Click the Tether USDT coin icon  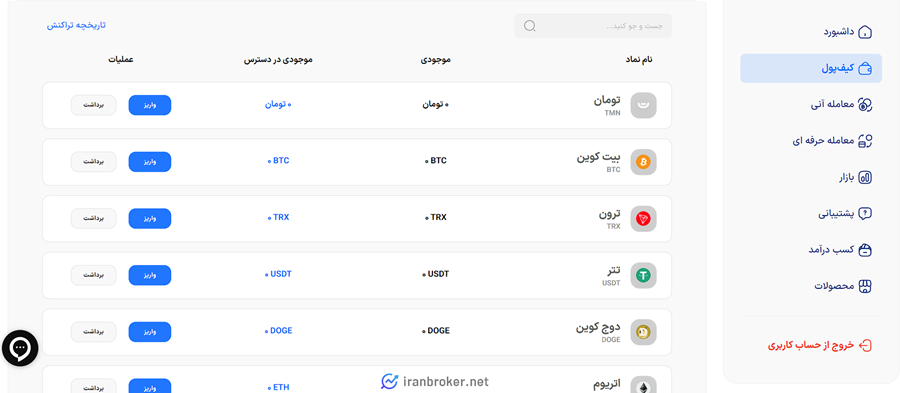click(643, 276)
